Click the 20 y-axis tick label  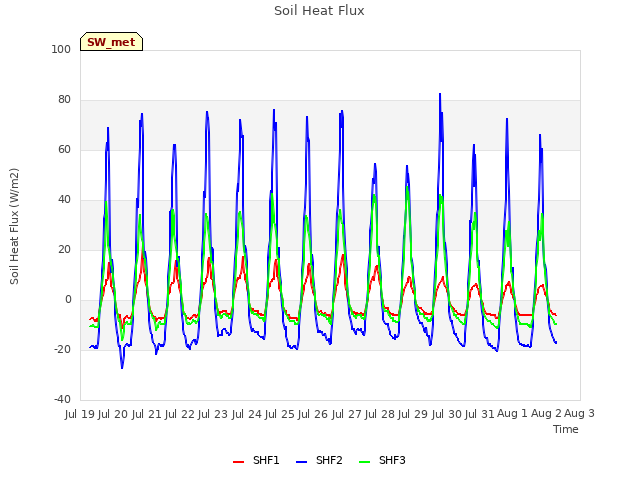(x=64, y=249)
